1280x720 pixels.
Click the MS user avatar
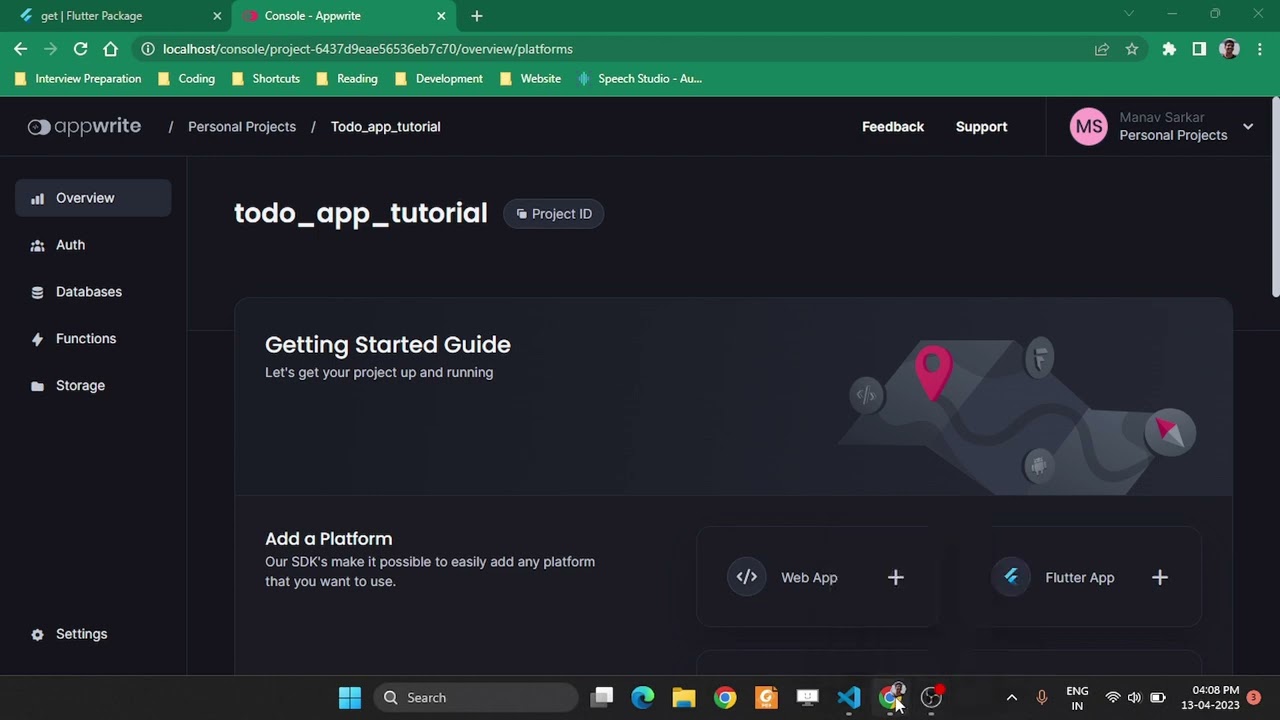tap(1089, 127)
